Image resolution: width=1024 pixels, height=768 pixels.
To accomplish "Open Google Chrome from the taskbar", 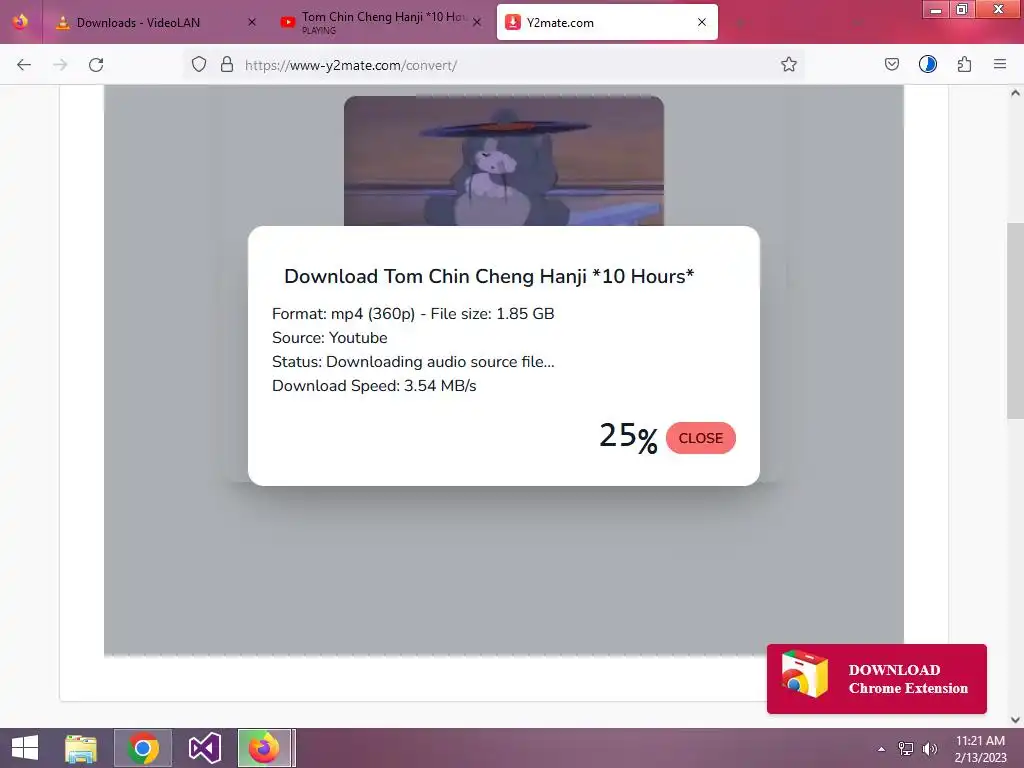I will tap(143, 748).
